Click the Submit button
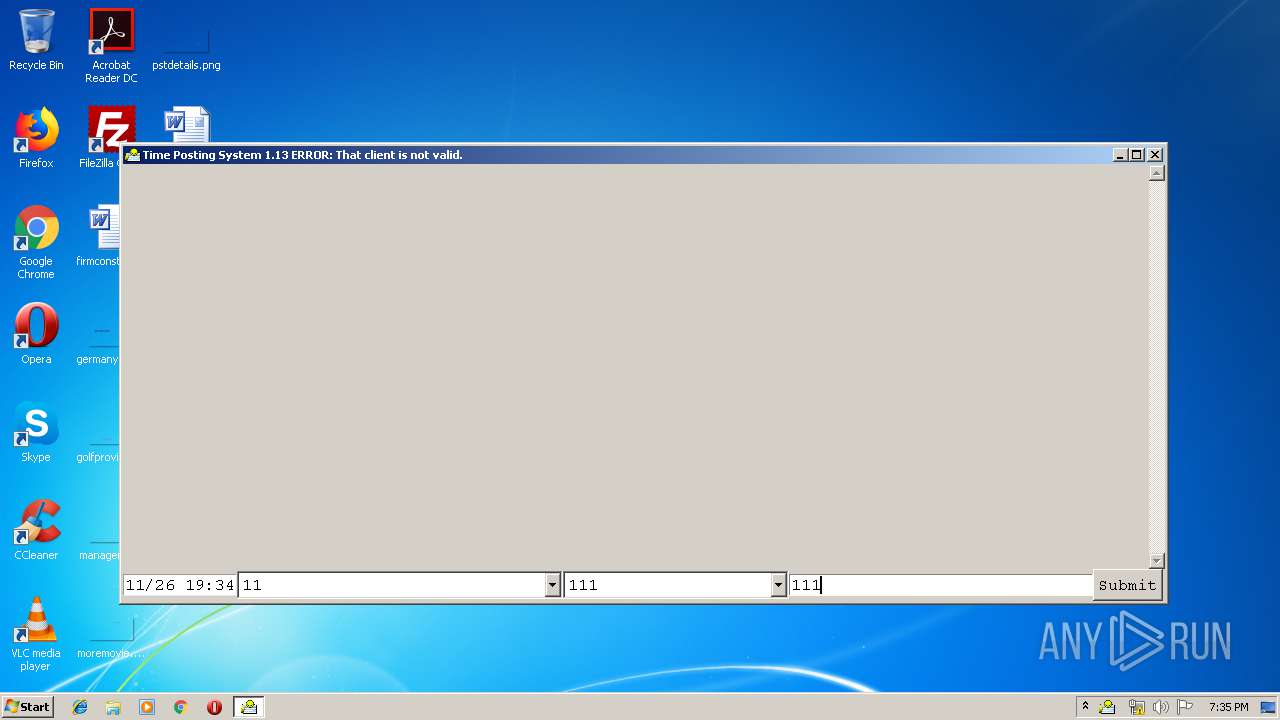 1127,586
